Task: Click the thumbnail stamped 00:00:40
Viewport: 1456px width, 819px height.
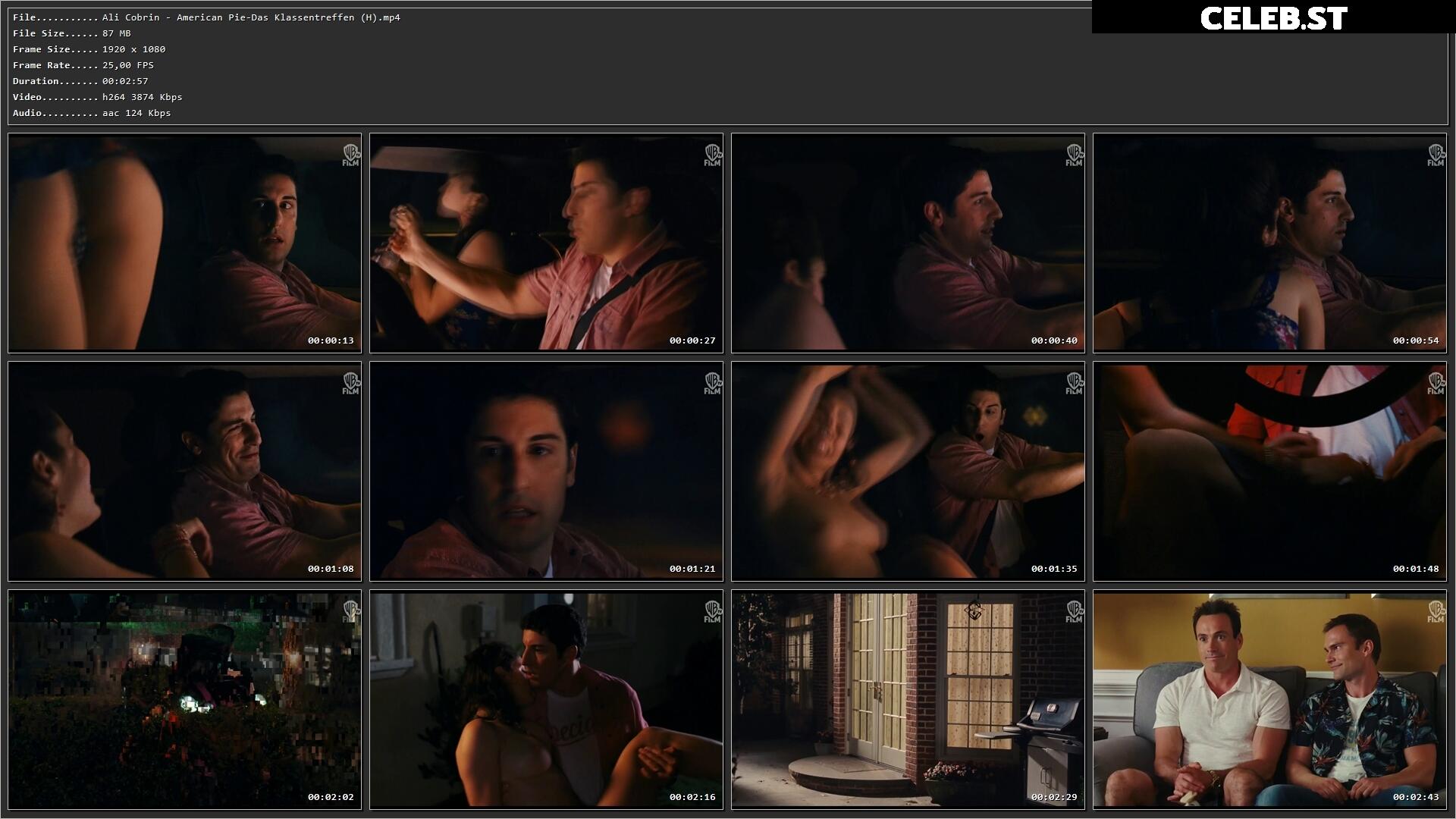Action: point(908,243)
